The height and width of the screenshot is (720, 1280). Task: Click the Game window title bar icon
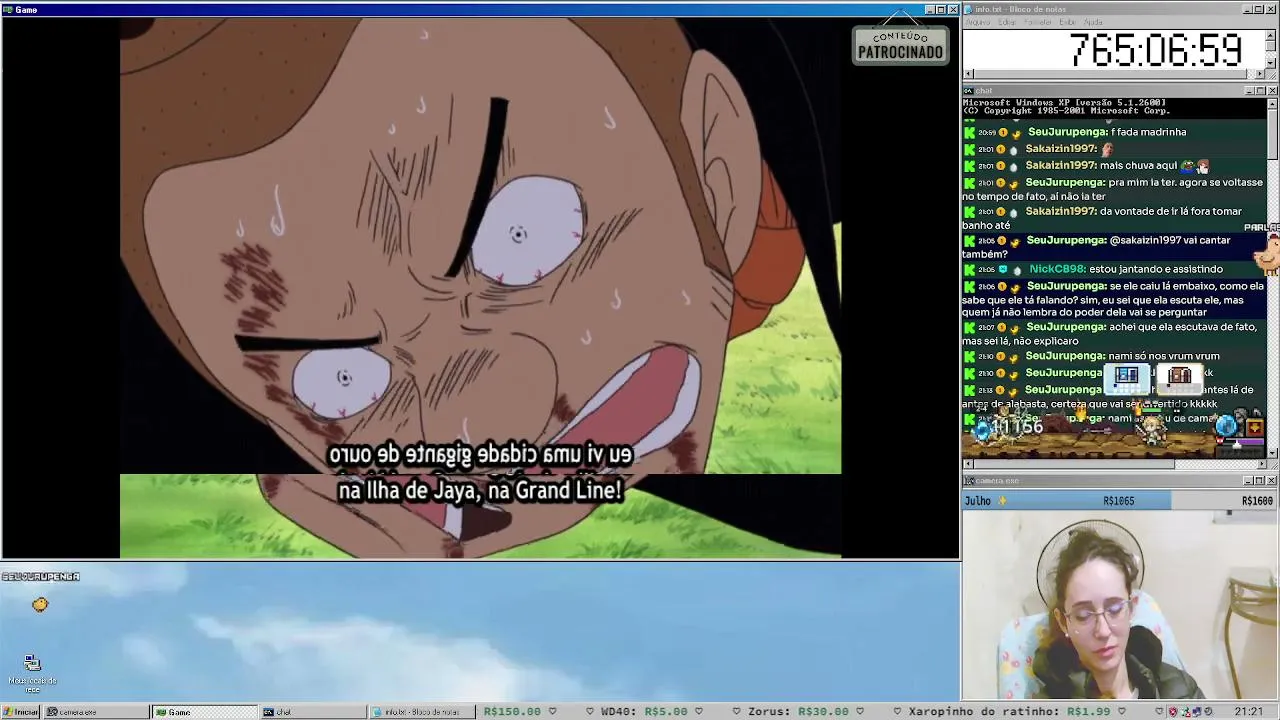pos(8,10)
